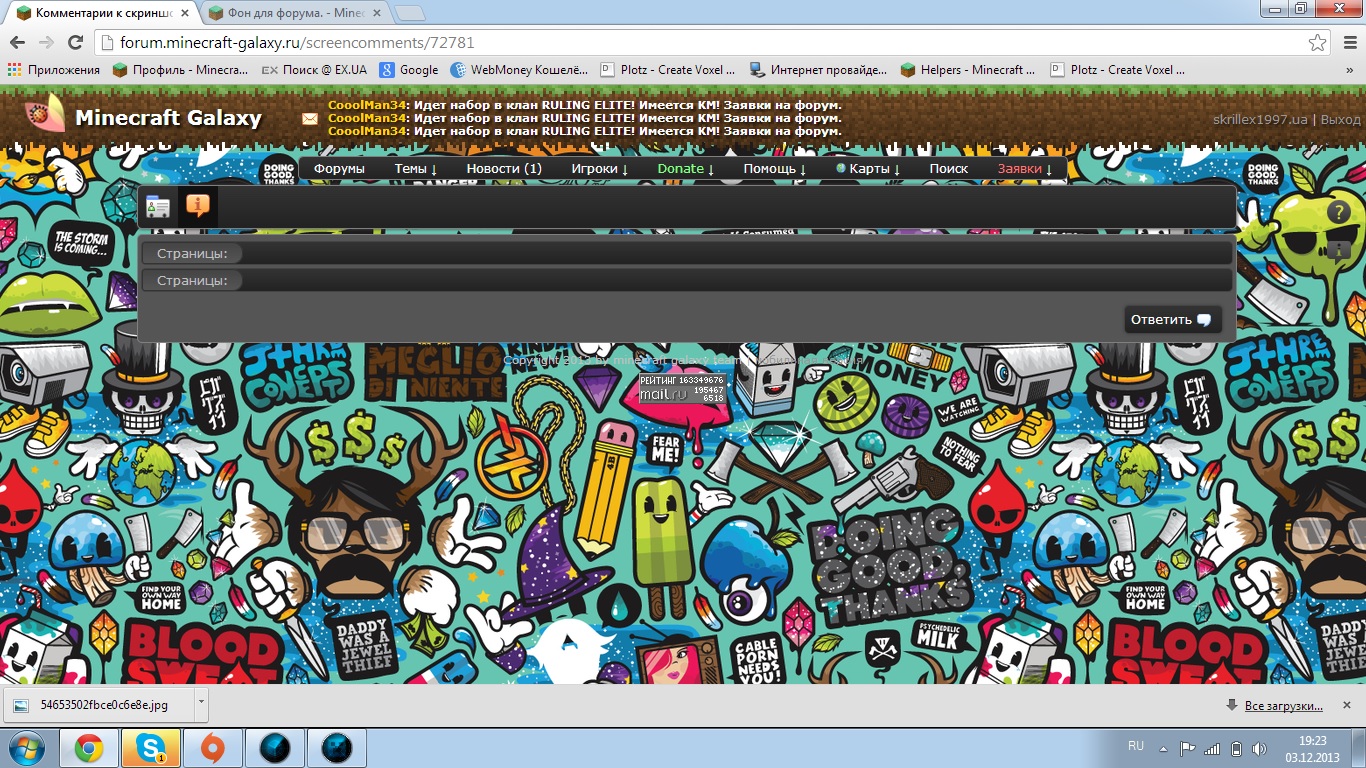Reload the page with the refresh icon
1366x768 pixels.
75,43
